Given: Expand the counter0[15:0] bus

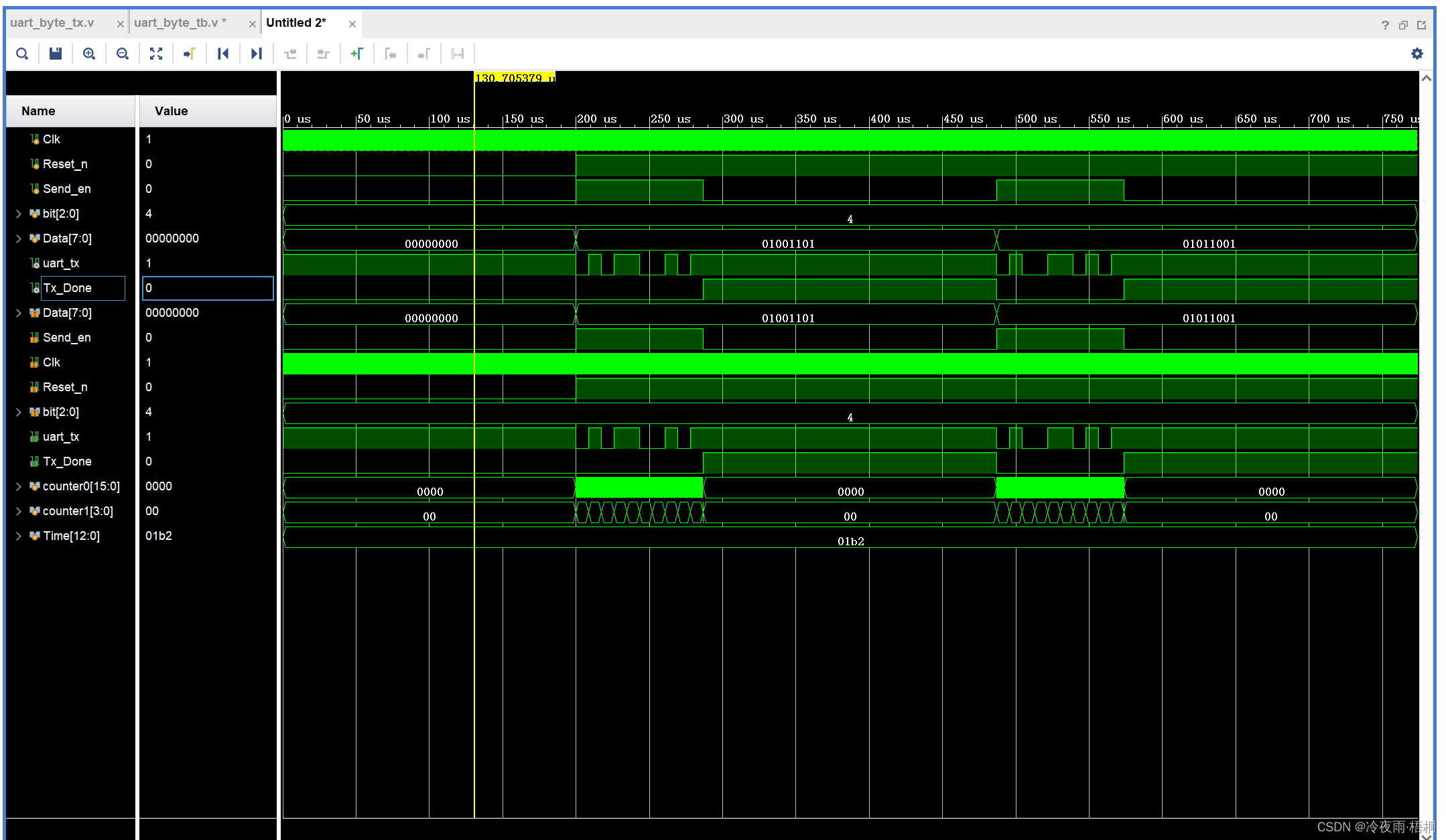Looking at the screenshot, I should [19, 486].
